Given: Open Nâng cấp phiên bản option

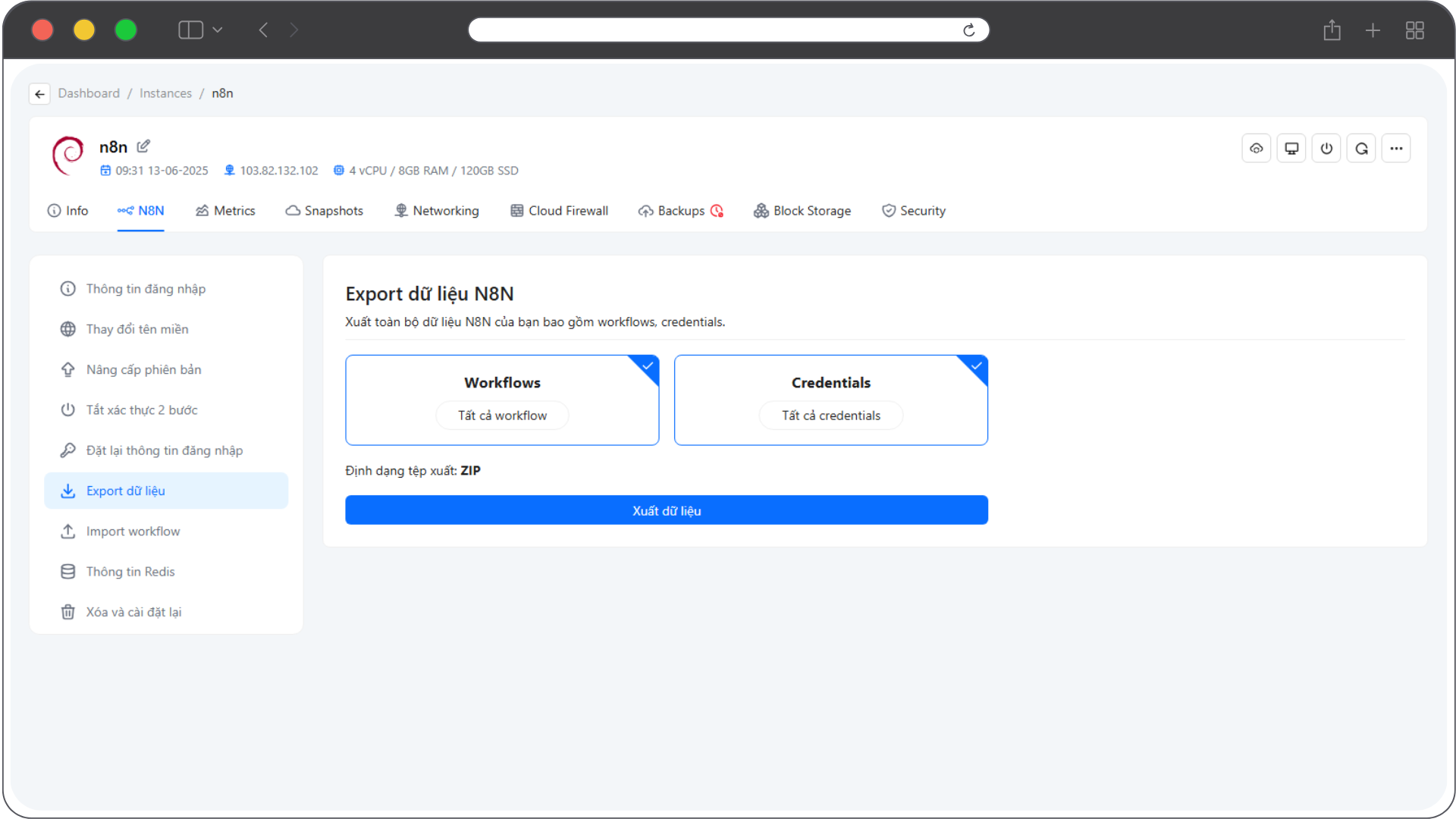Looking at the screenshot, I should pyautogui.click(x=166, y=369).
